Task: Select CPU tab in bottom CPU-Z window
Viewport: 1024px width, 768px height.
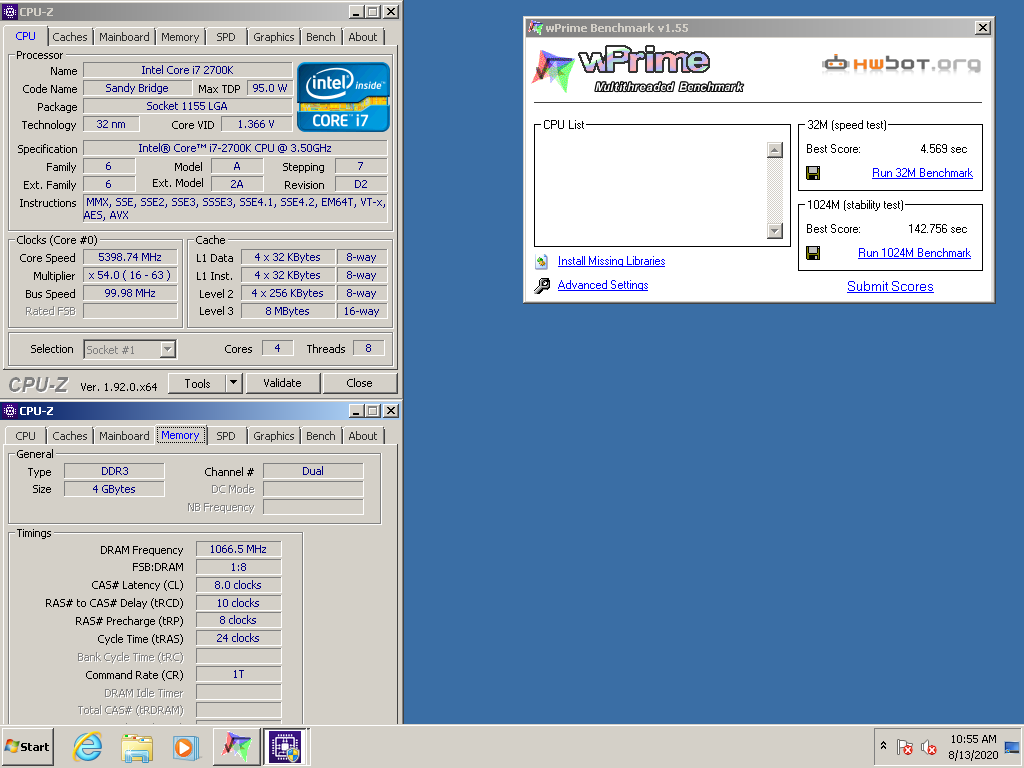Action: click(25, 436)
